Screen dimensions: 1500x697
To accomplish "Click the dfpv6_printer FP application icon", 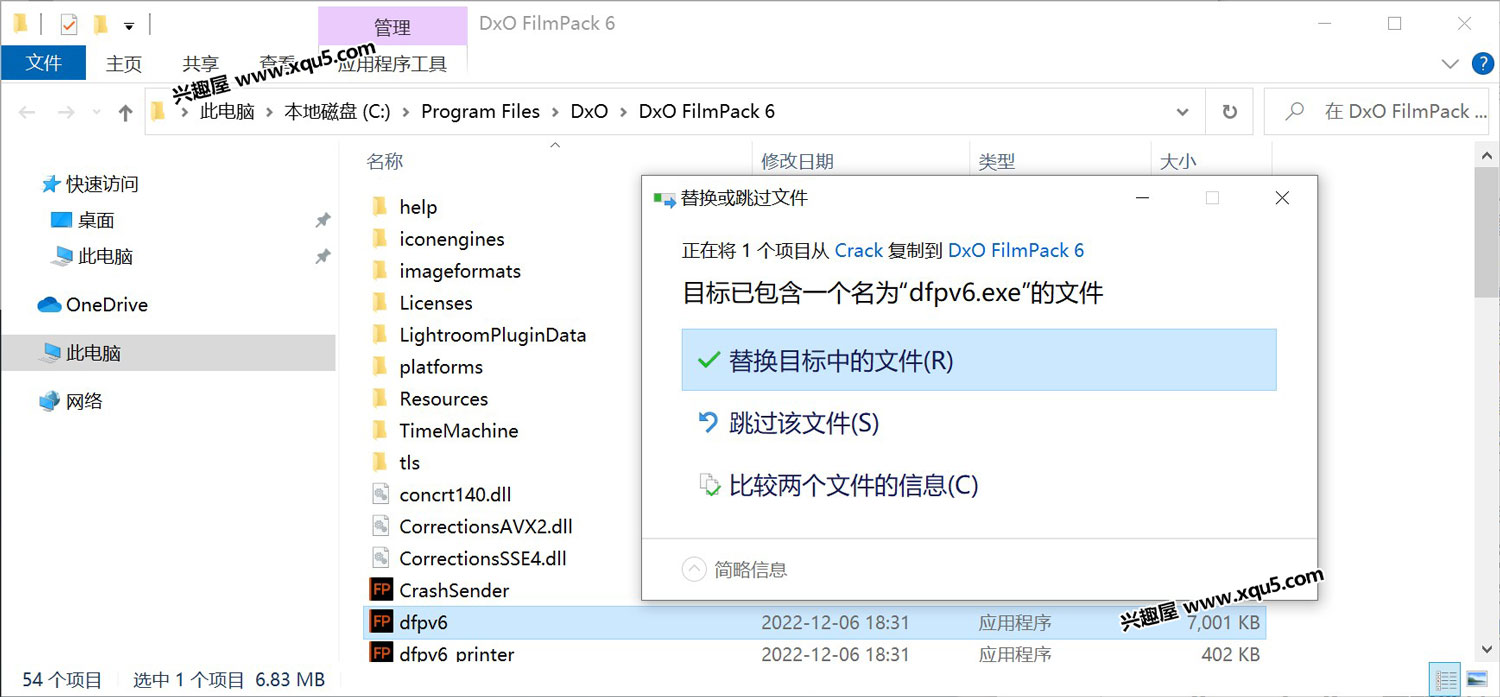I will point(381,653).
